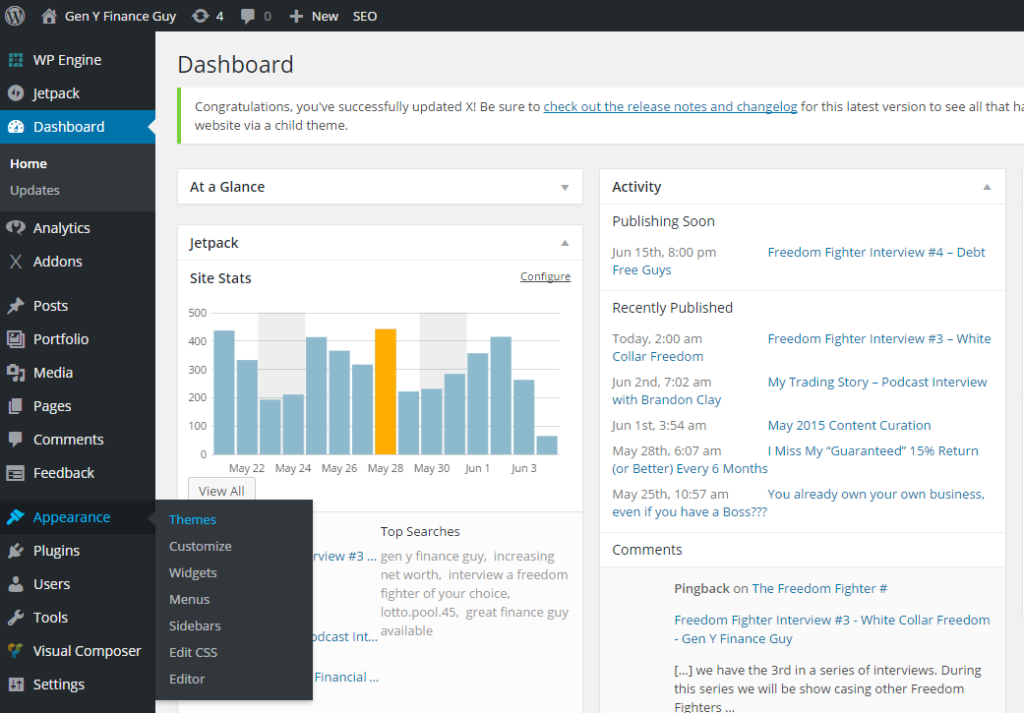The height and width of the screenshot is (713, 1024).
Task: Click the orange May 28 stats bar
Action: (385, 392)
